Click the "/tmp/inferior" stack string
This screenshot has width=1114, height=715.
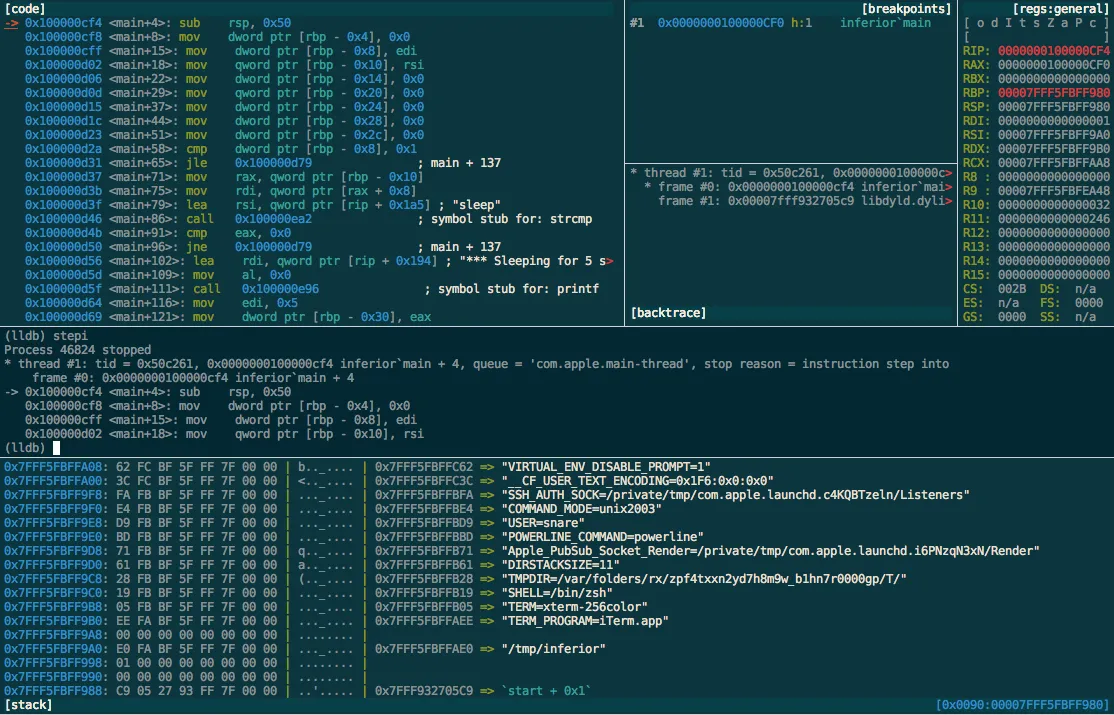click(553, 648)
